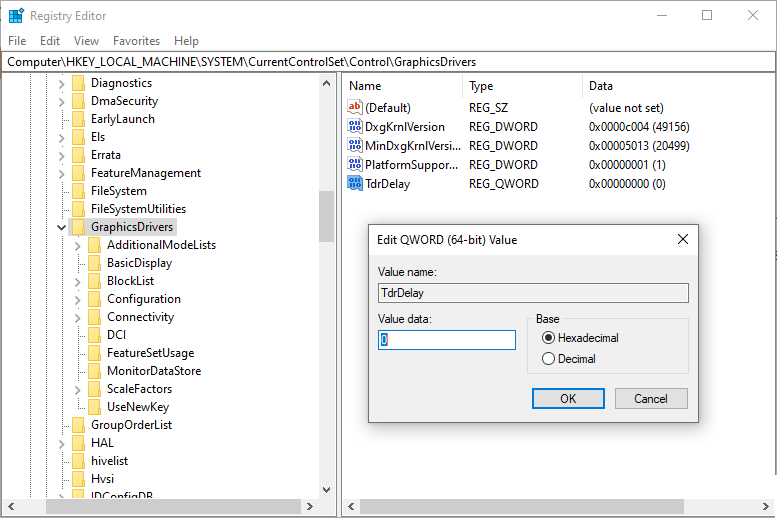Image resolution: width=777 pixels, height=518 pixels.
Task: Expand the FeatureManagement tree node
Action: click(x=61, y=173)
